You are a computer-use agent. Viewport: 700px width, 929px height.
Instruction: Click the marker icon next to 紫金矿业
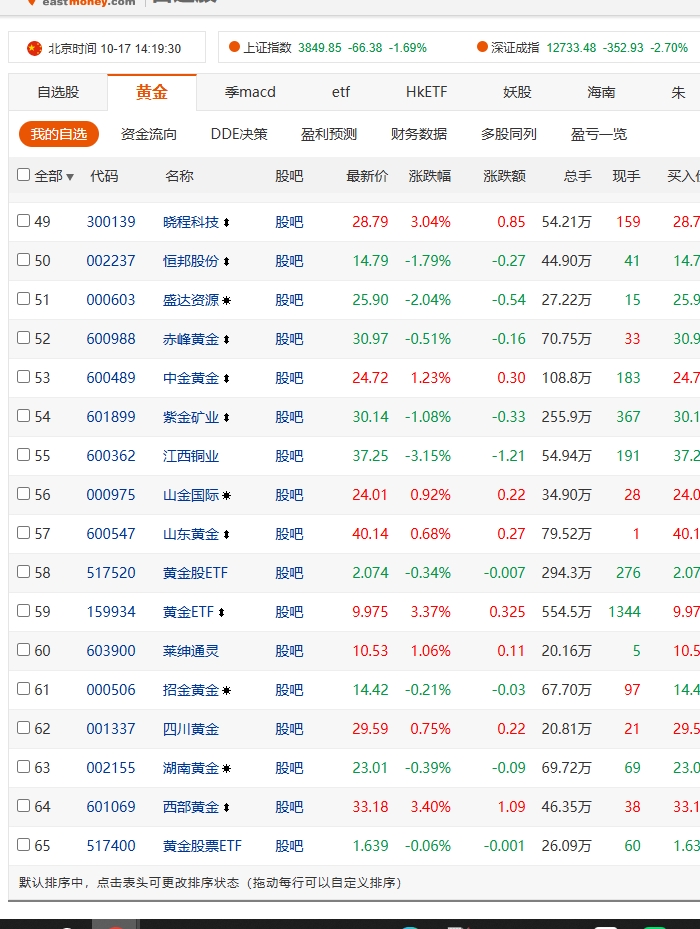click(226, 417)
